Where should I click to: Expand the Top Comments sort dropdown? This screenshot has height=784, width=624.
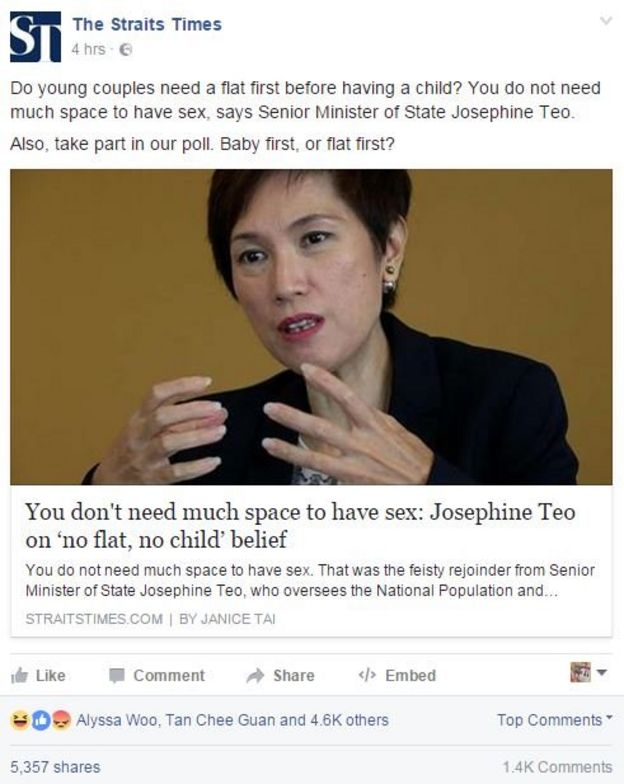coord(554,720)
